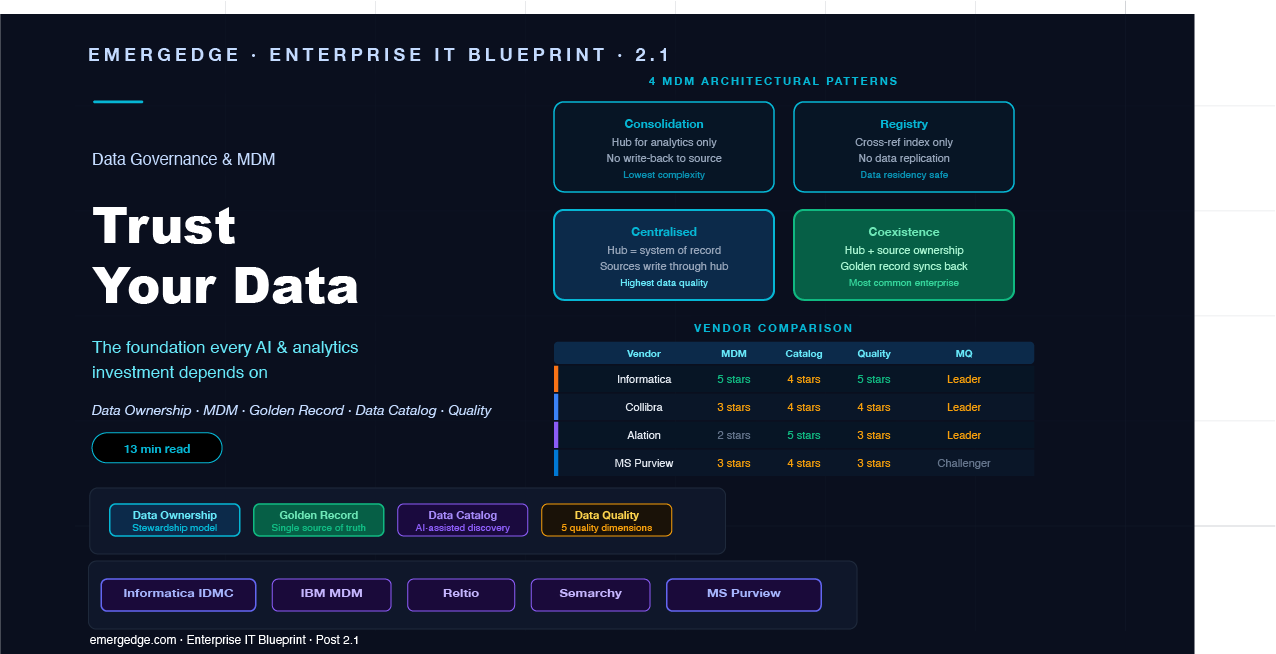Click the Vendor column header

[644, 353]
